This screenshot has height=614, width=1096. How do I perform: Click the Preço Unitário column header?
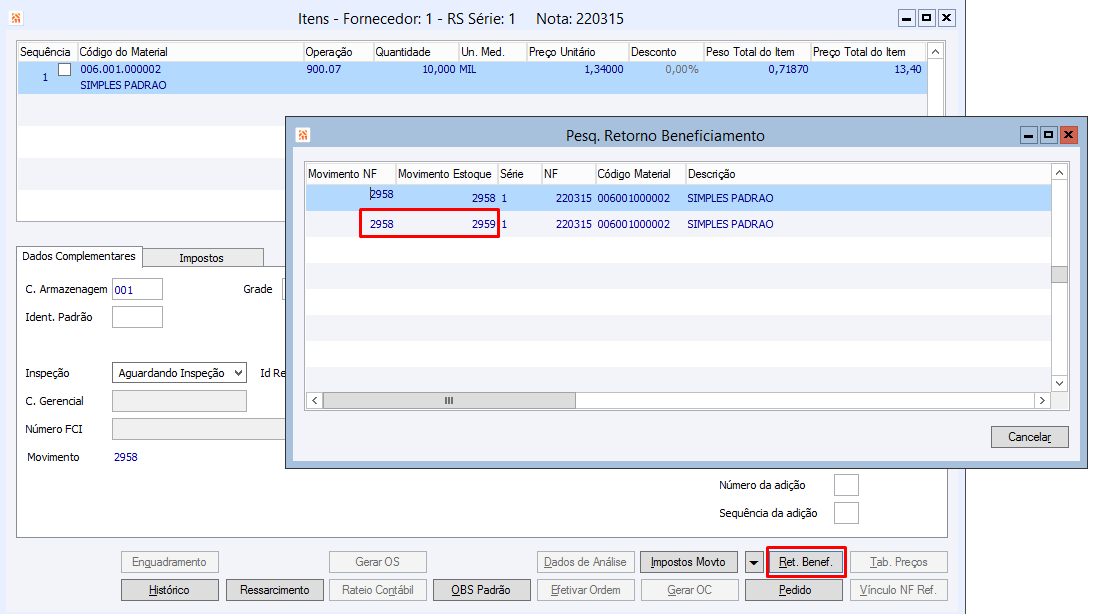point(577,52)
